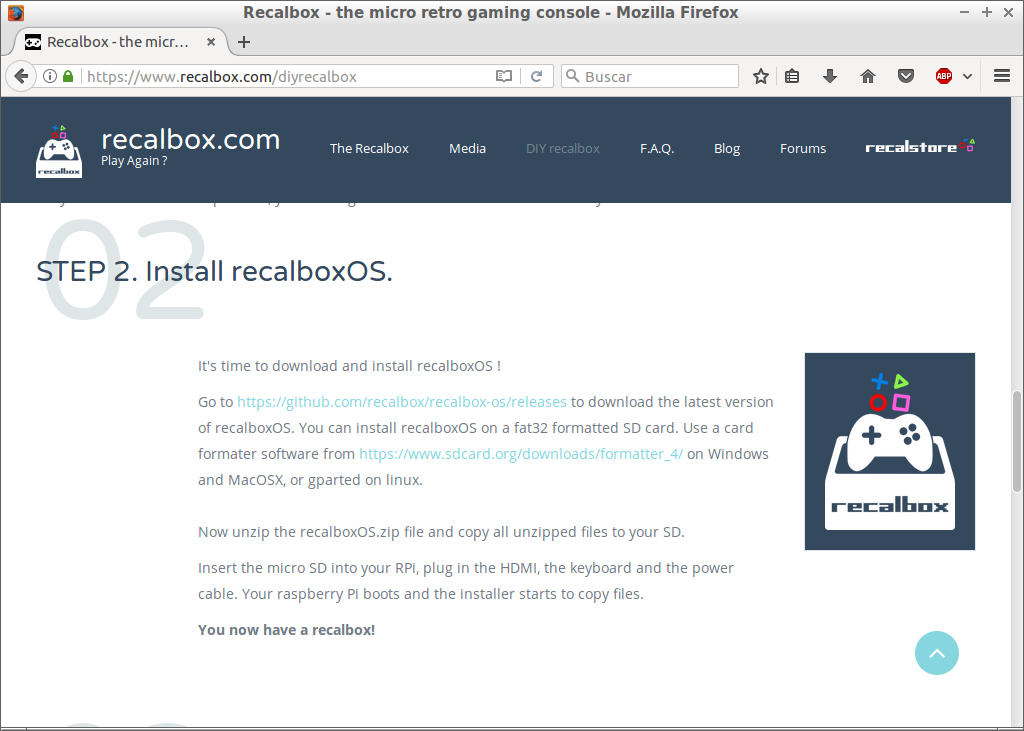The width and height of the screenshot is (1024, 731).
Task: Open the Firefox hamburger menu
Action: click(x=1001, y=76)
